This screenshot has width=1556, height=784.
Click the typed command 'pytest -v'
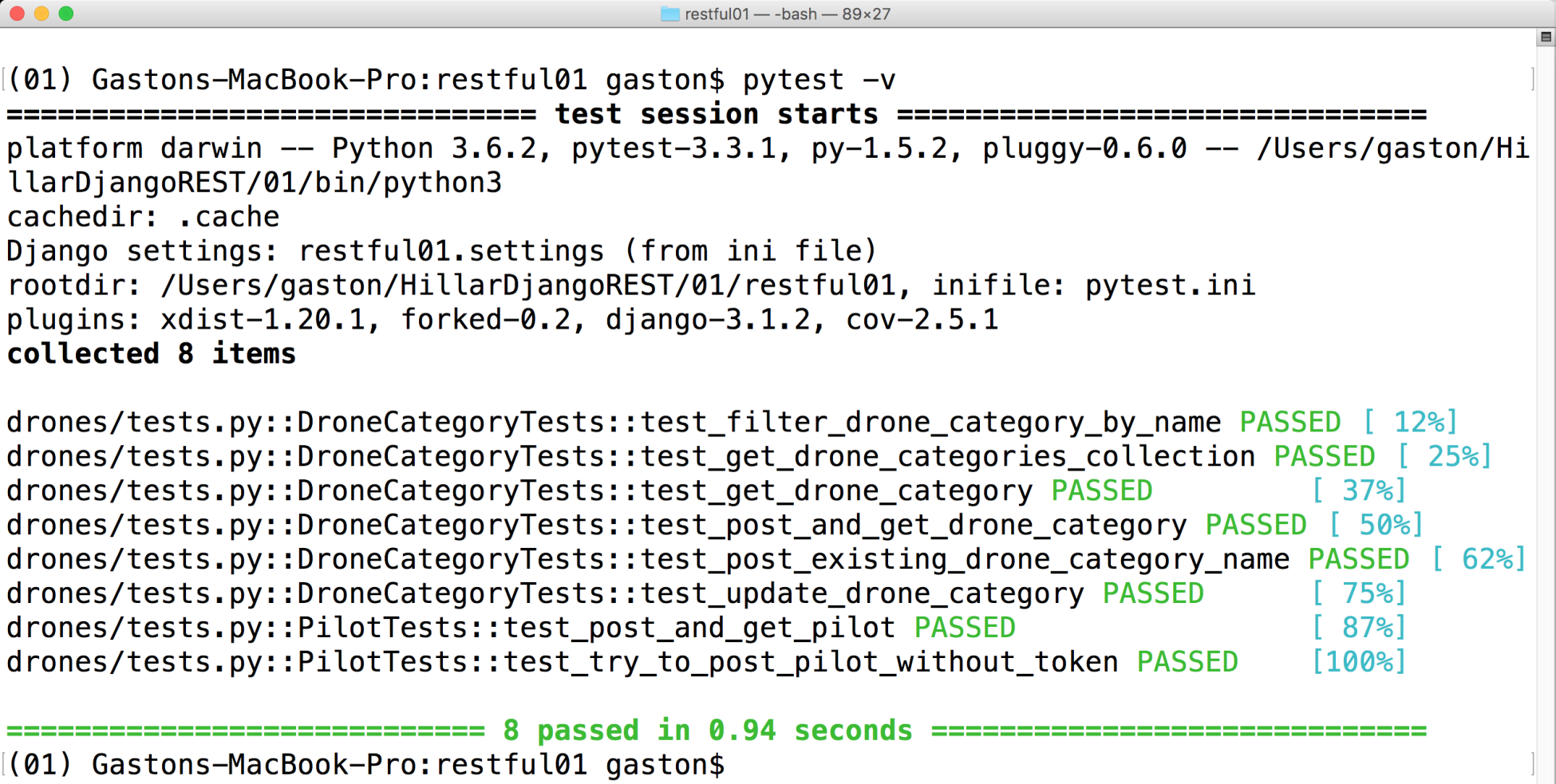coord(819,80)
